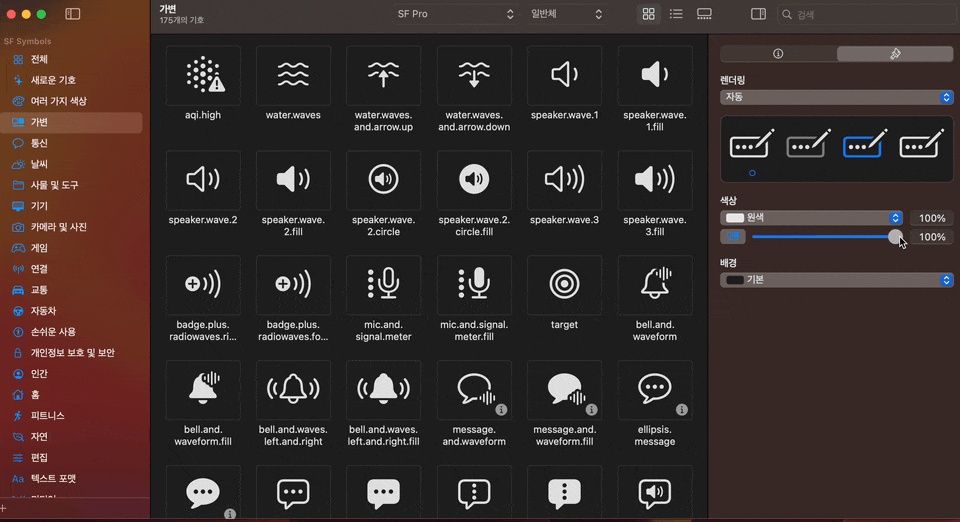The width and height of the screenshot is (960, 522).
Task: Select the speaker.wave.2.fill symbol
Action: point(293,180)
